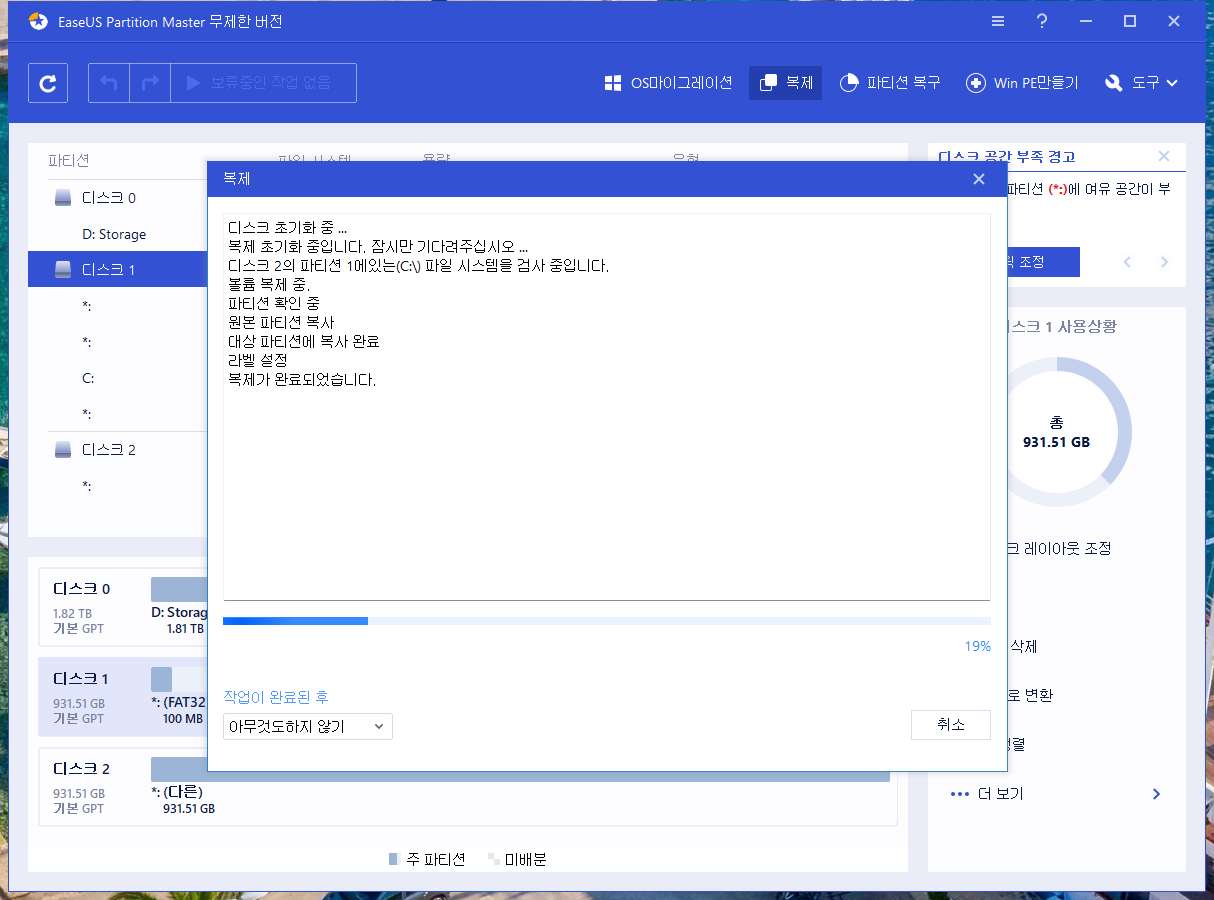The width and height of the screenshot is (1214, 900).
Task: Click the disk usage donut chart
Action: tap(1056, 432)
